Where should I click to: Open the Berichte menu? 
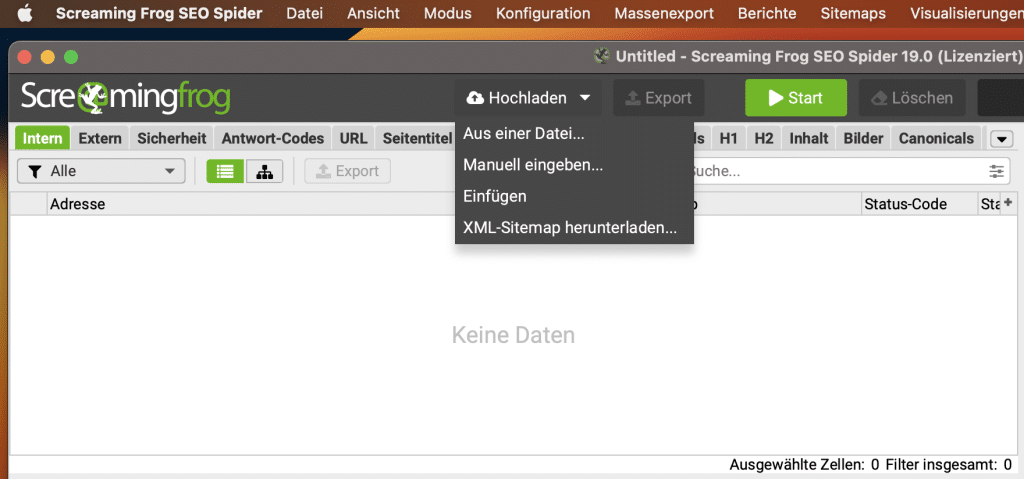pos(767,13)
